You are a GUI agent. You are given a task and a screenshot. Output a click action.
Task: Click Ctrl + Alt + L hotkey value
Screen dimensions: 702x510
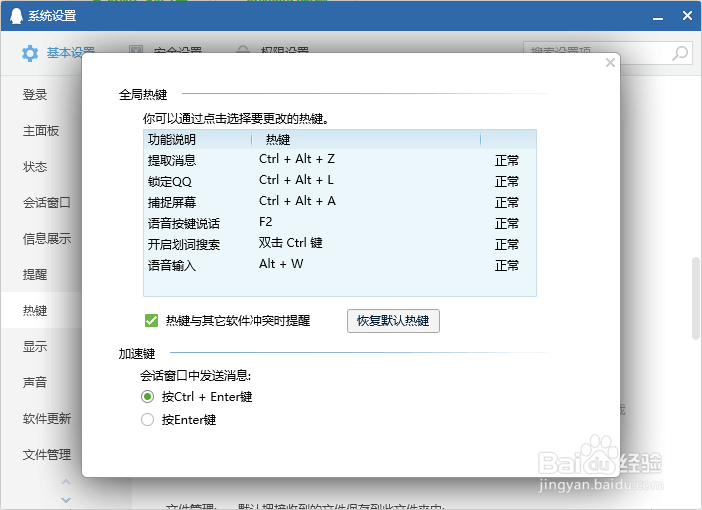pos(296,180)
